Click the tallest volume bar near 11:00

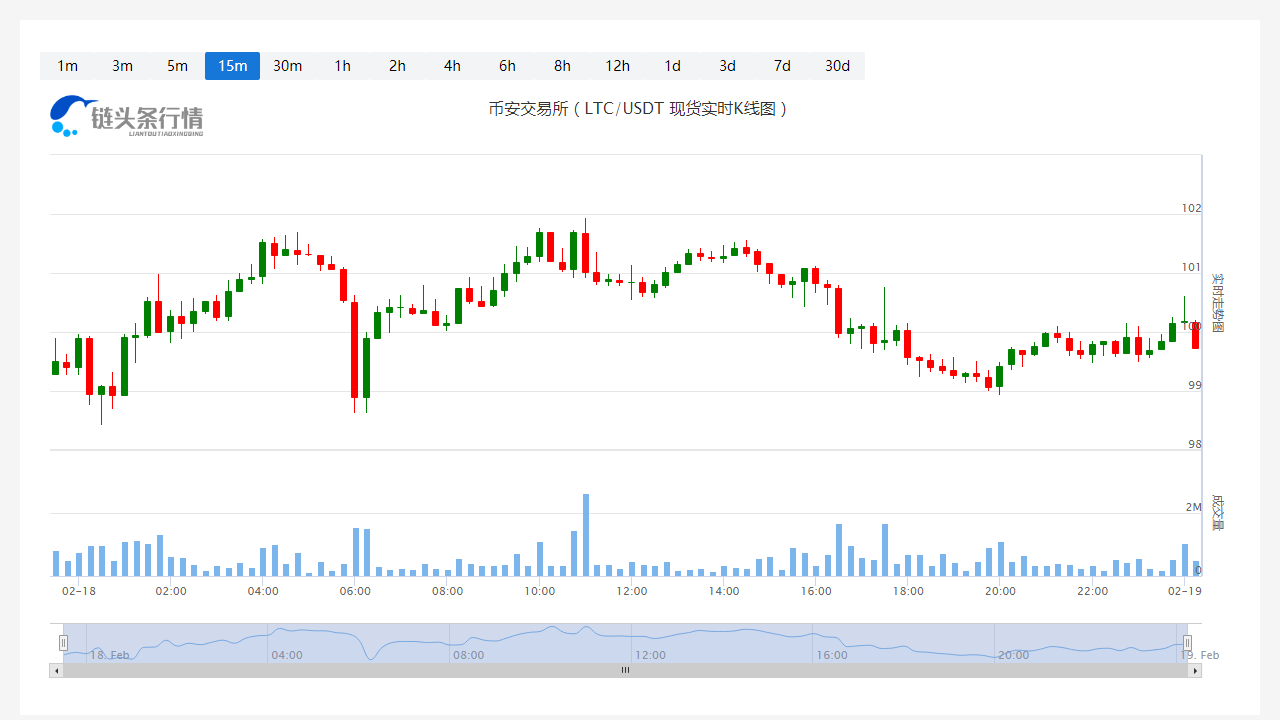(x=586, y=535)
